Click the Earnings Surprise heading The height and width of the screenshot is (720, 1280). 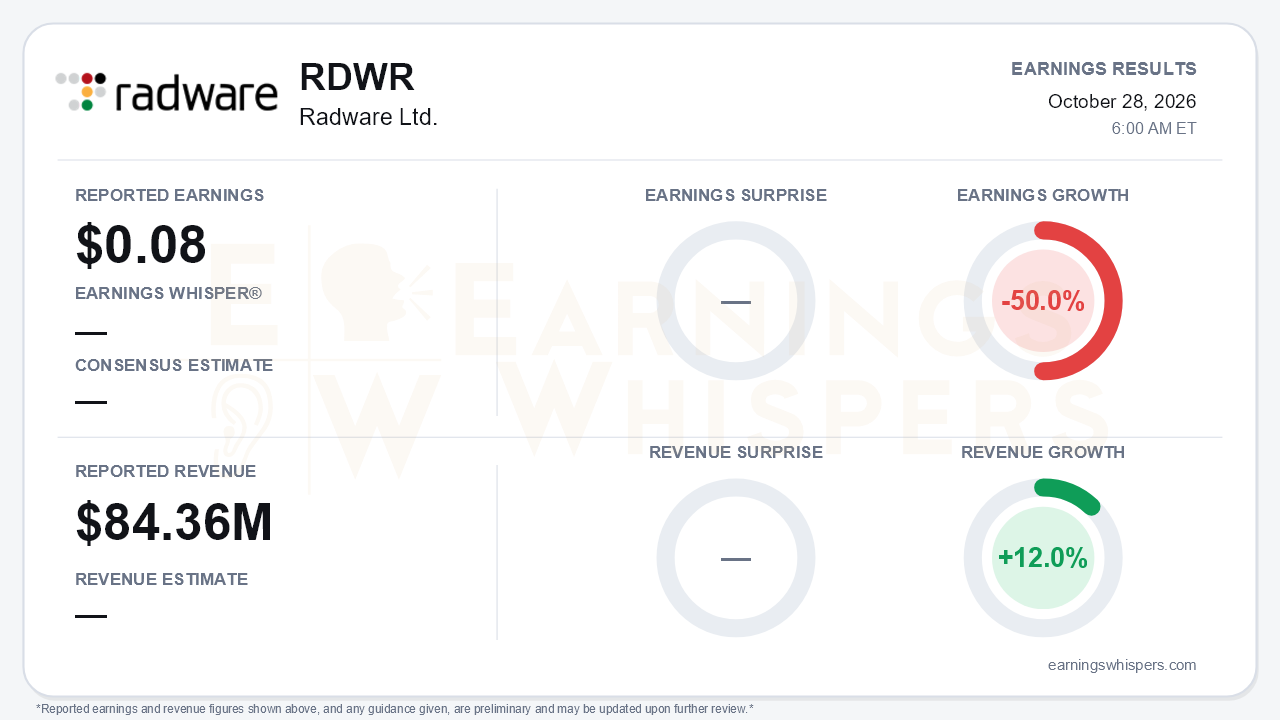click(736, 196)
